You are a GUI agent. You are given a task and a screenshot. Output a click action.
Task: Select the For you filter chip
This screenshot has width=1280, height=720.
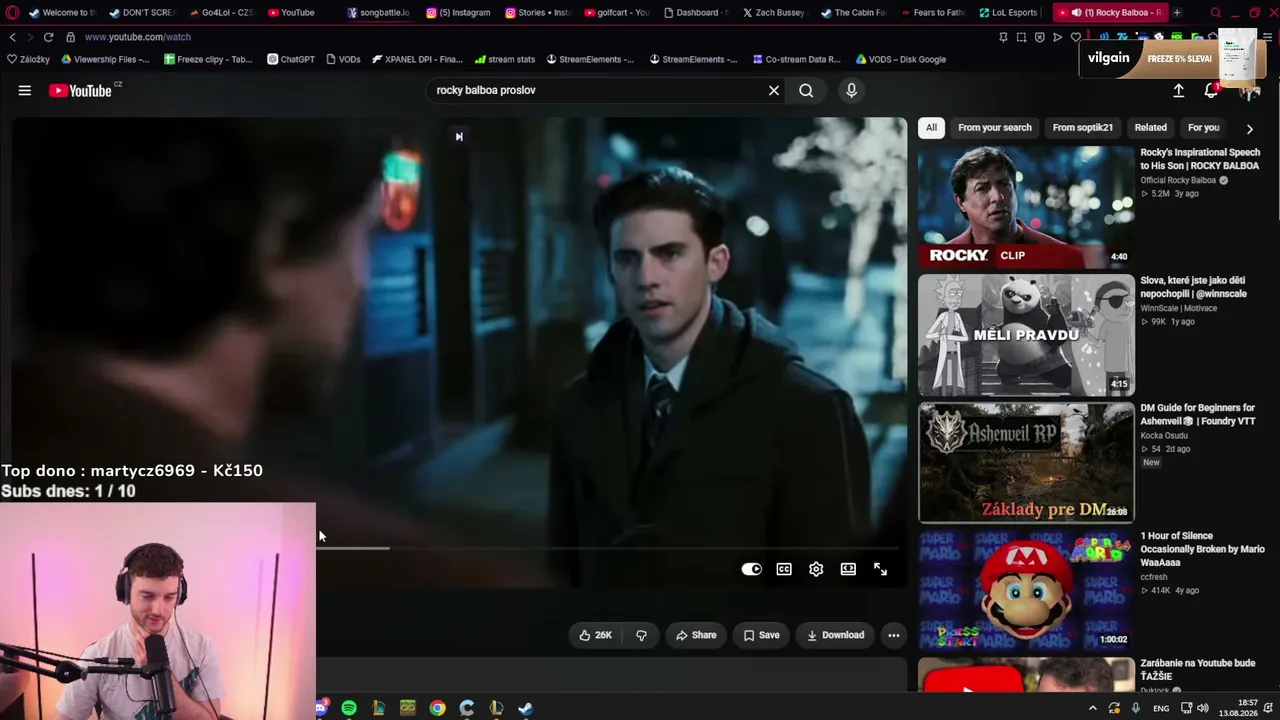point(1203,128)
